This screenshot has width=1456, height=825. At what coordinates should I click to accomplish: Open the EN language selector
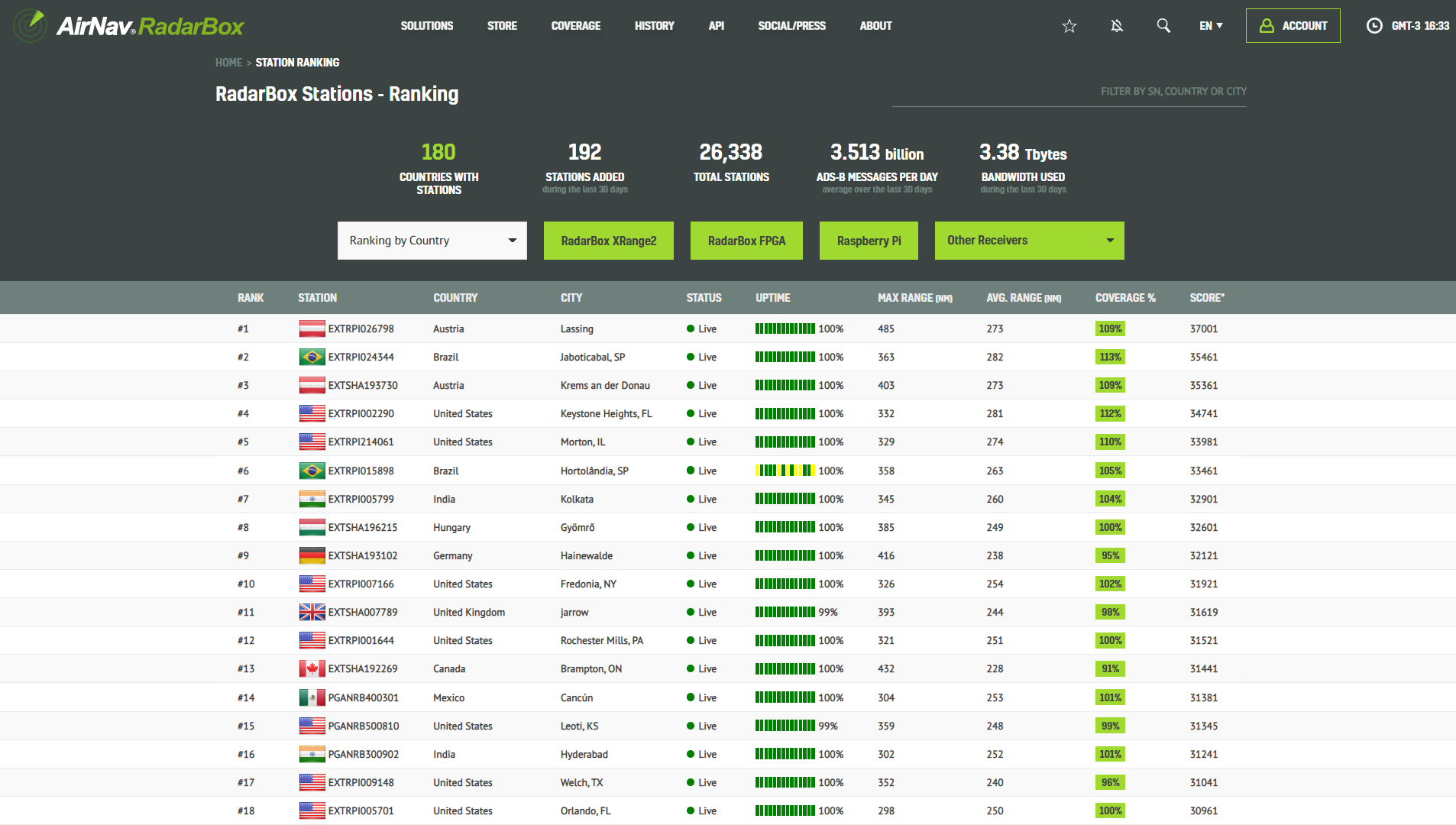pyautogui.click(x=1211, y=26)
